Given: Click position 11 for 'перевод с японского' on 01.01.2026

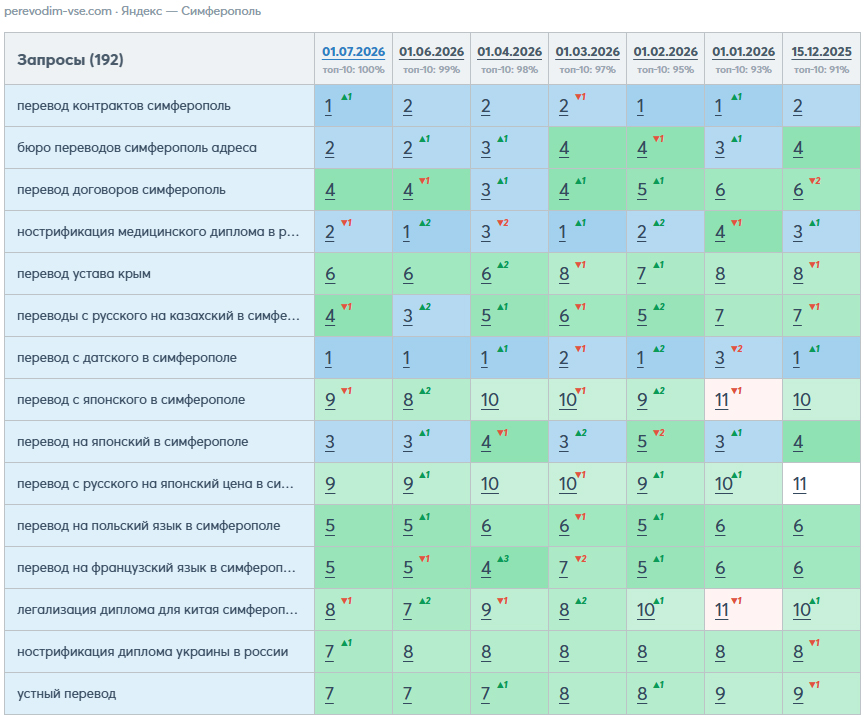Looking at the screenshot, I should 722,400.
